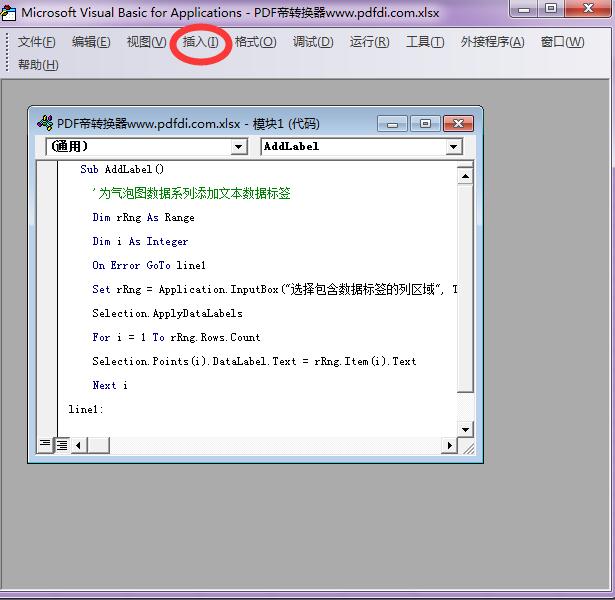
Task: Click the 'Set rRng = Application.InputBox' line
Action: pyautogui.click(x=275, y=289)
